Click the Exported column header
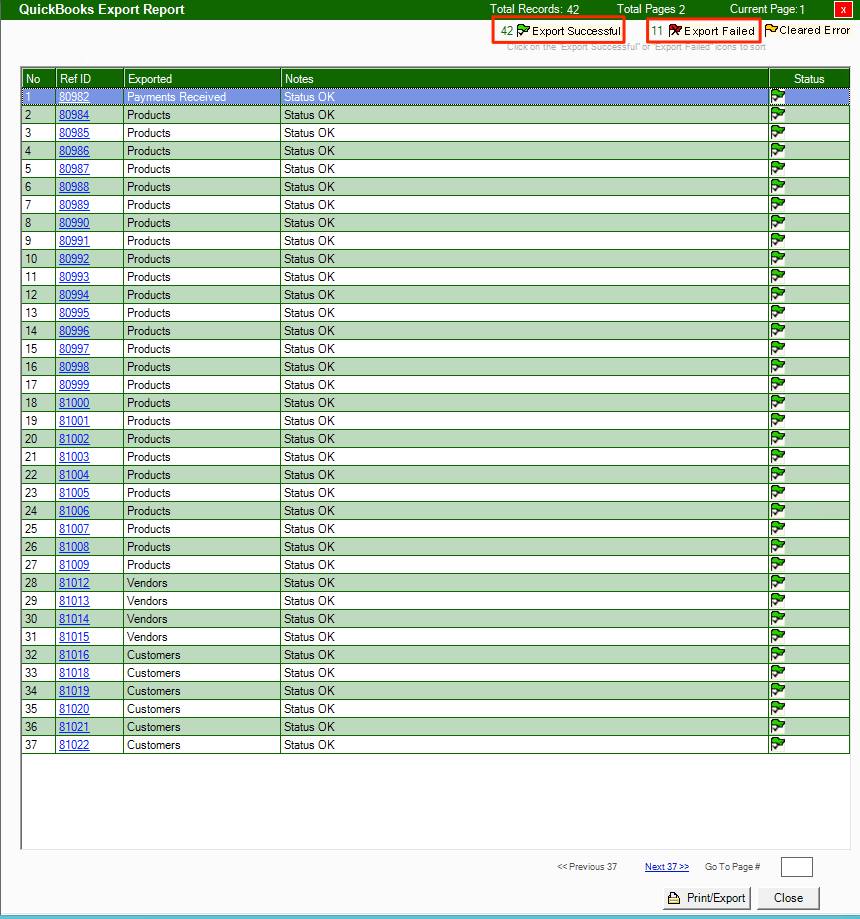The width and height of the screenshot is (860, 919). (150, 79)
